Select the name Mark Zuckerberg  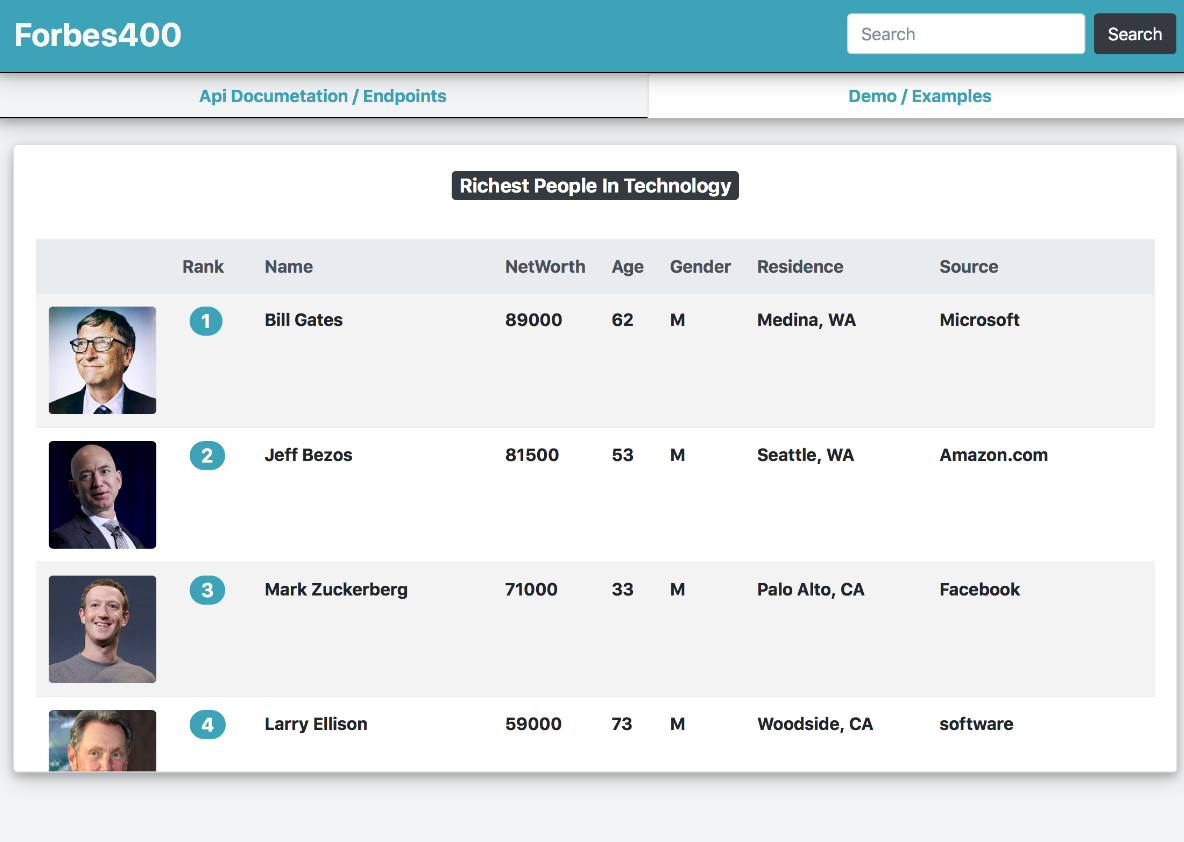pos(336,590)
